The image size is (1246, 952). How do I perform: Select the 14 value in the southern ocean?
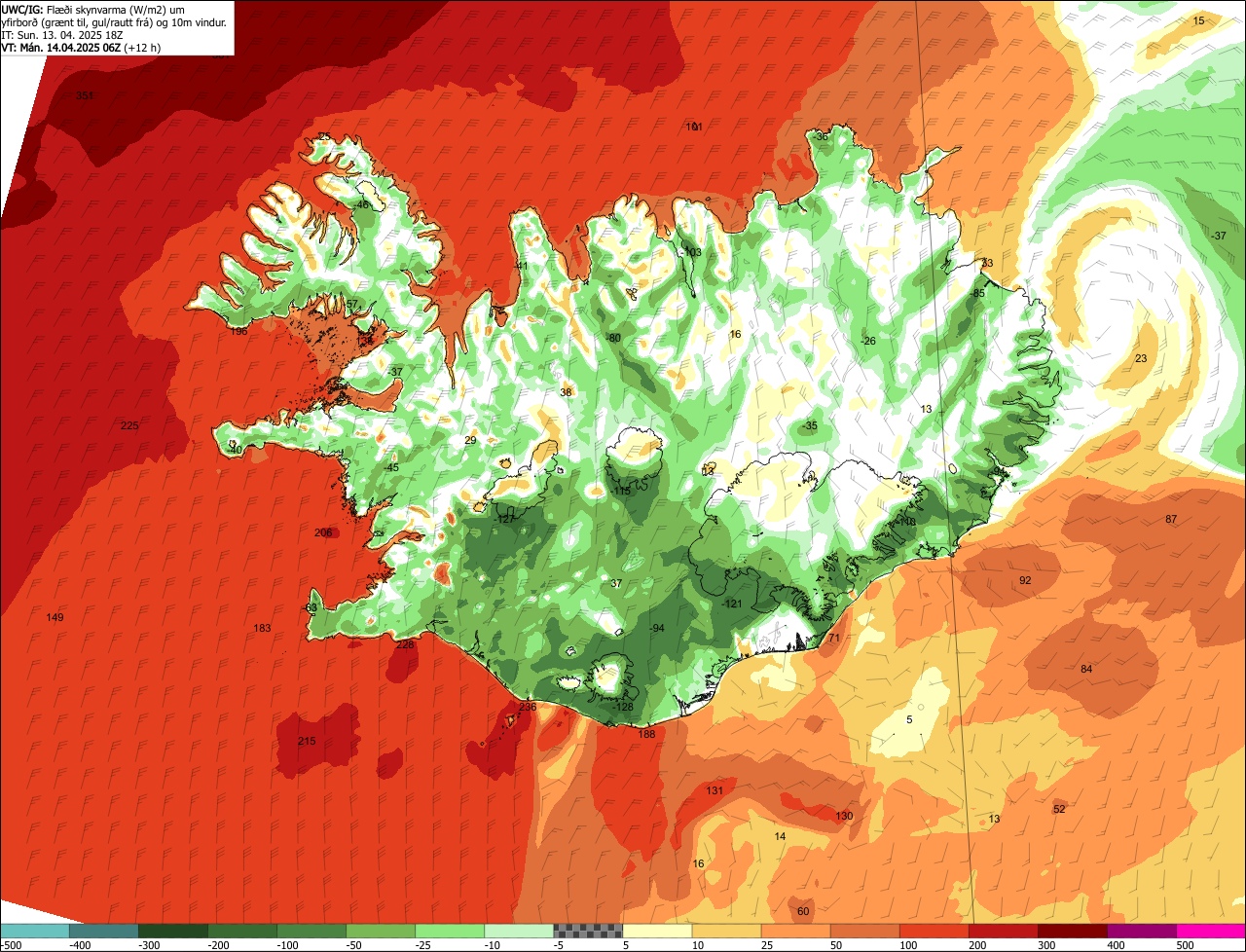click(780, 836)
